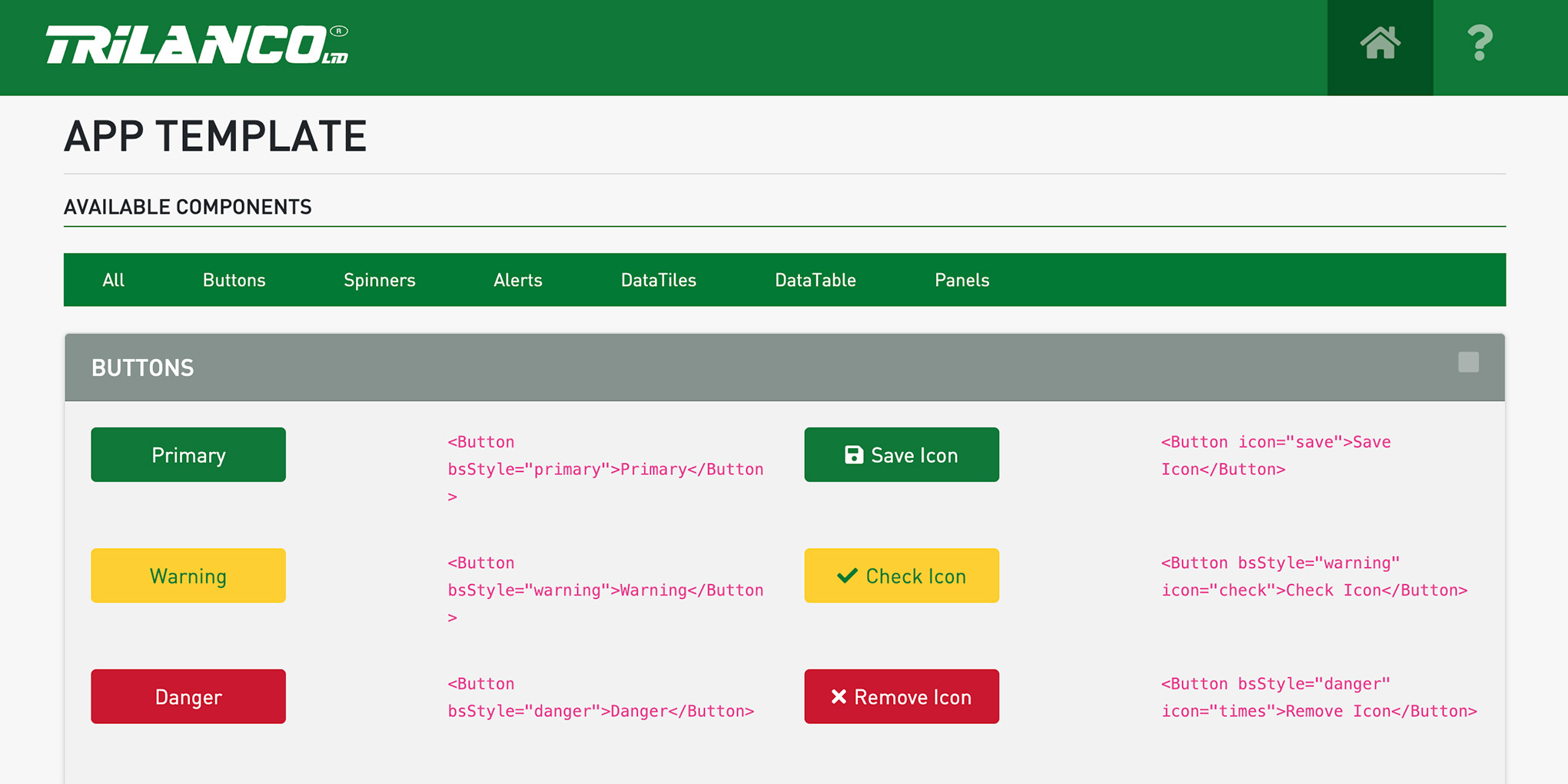The height and width of the screenshot is (784, 1568).
Task: Click the X icon on Remove Icon button
Action: pos(840,696)
